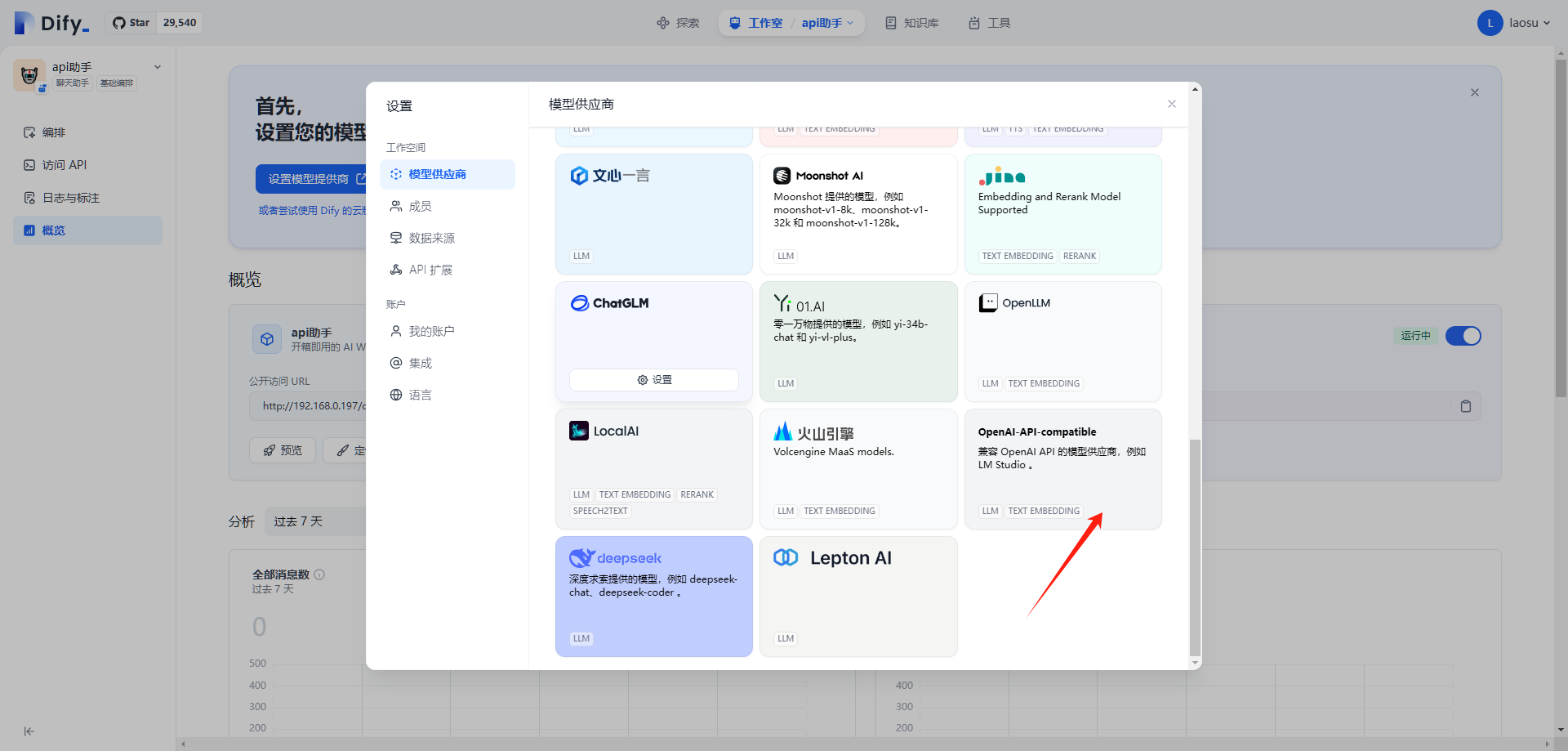
Task: Click the LLM tag on Lepton AI card
Action: (786, 639)
